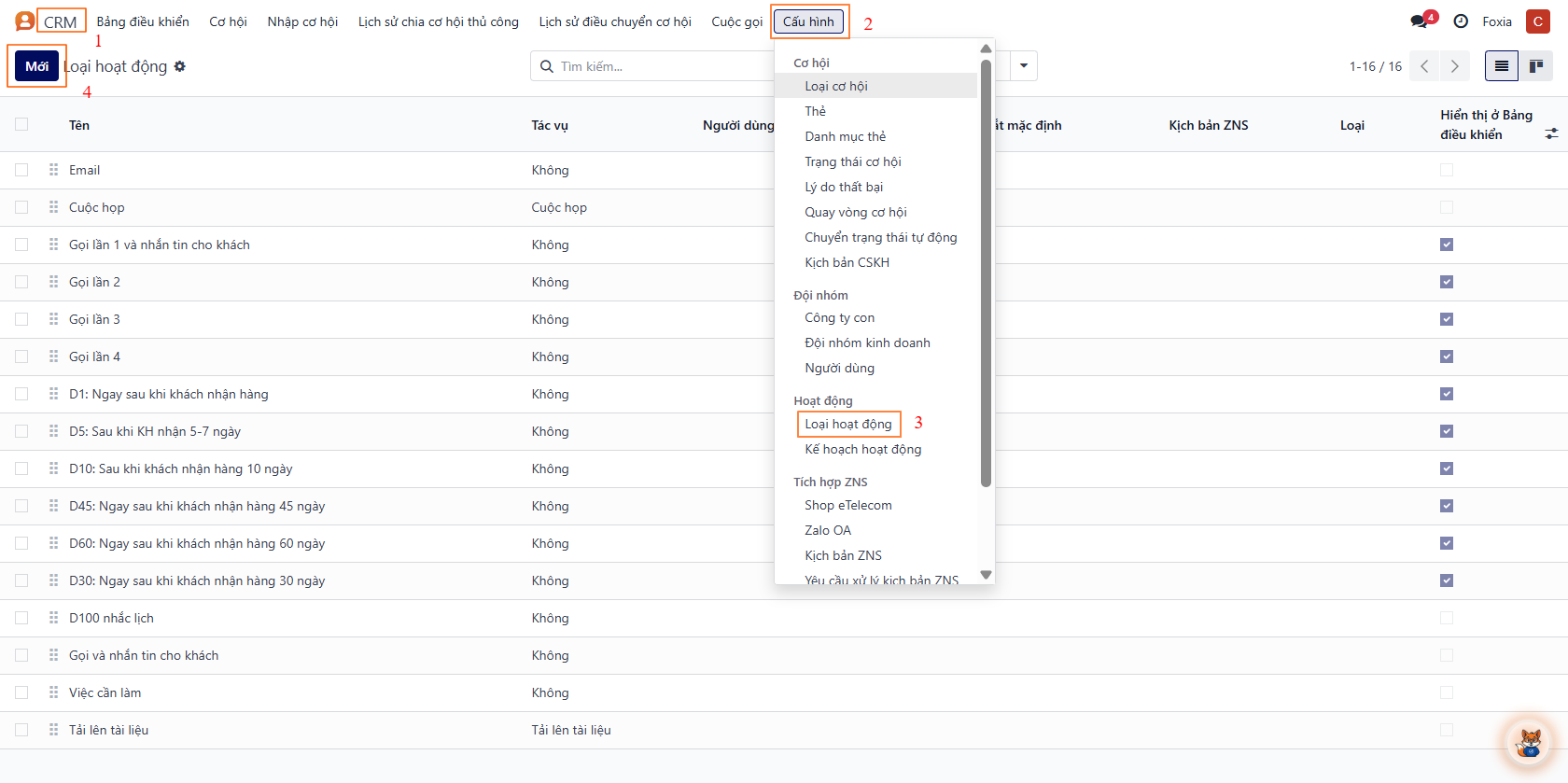Open the chat messages icon

(1421, 21)
